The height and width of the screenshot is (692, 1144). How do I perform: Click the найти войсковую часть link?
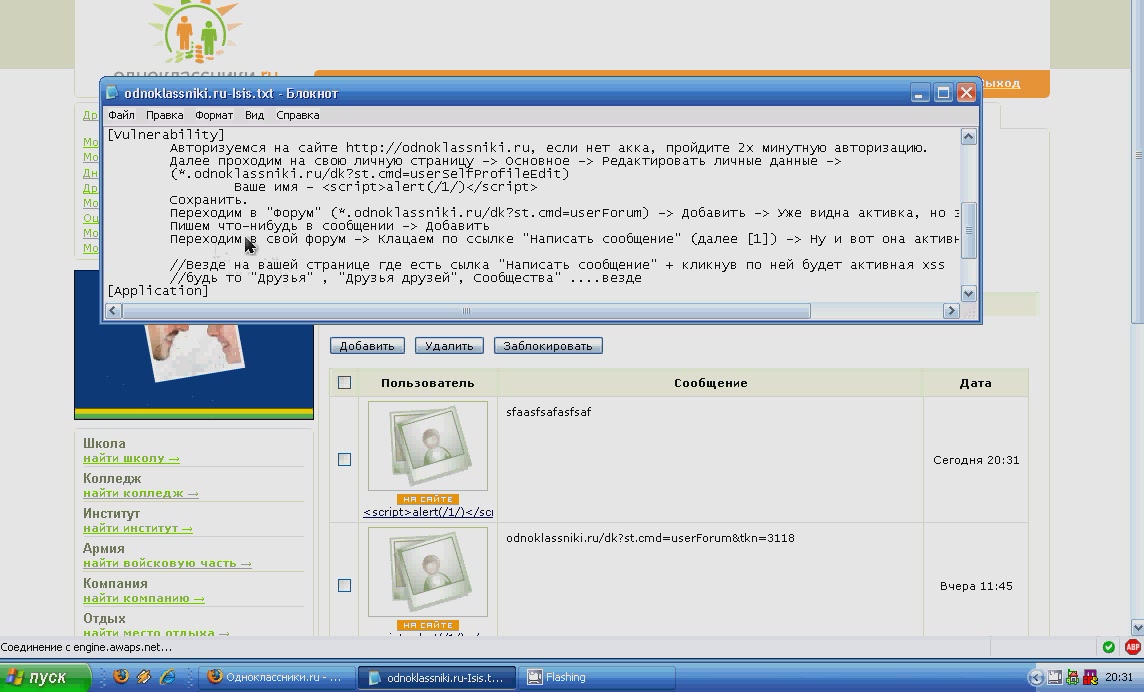167,564
